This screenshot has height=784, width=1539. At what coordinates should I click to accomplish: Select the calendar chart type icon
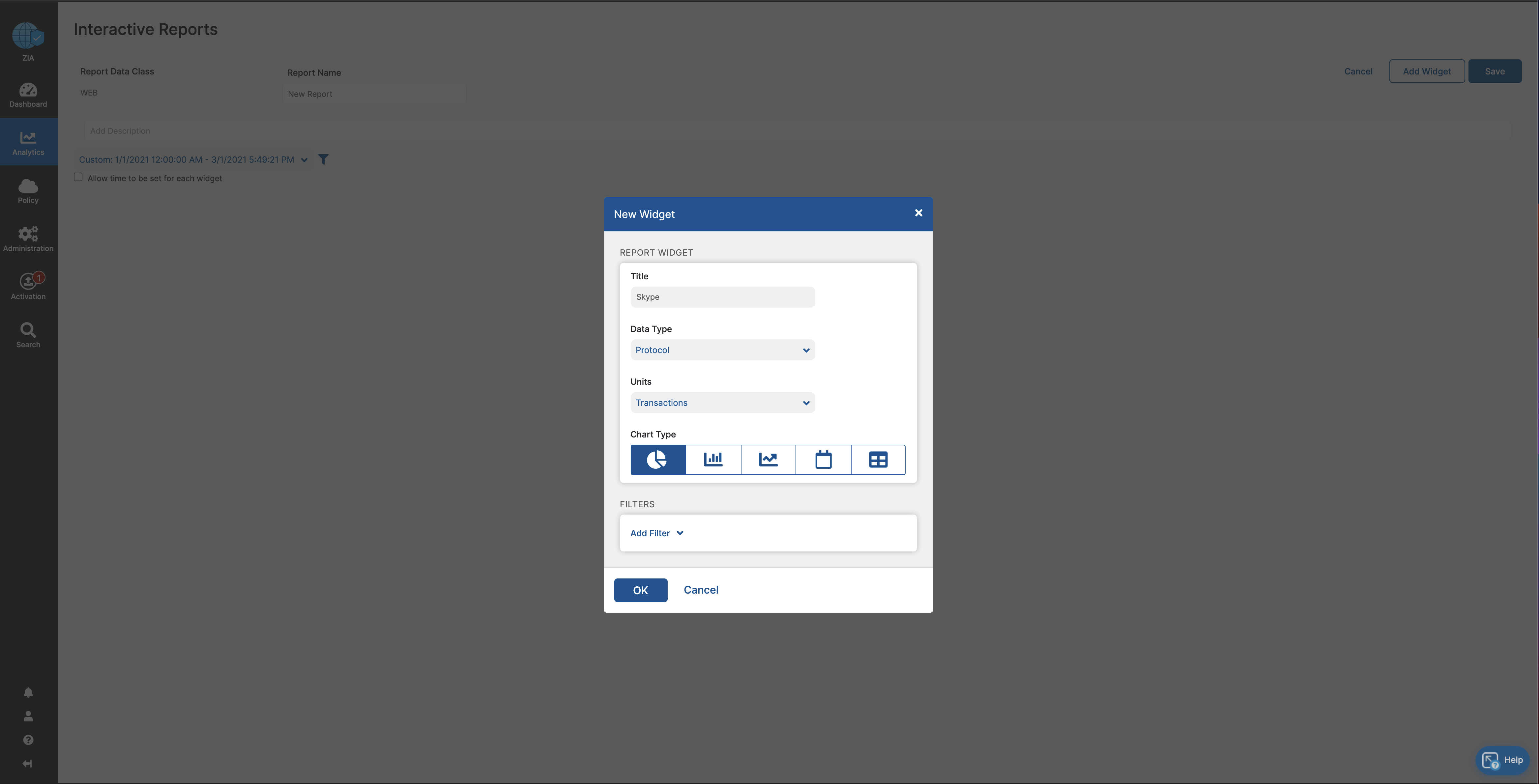click(823, 459)
